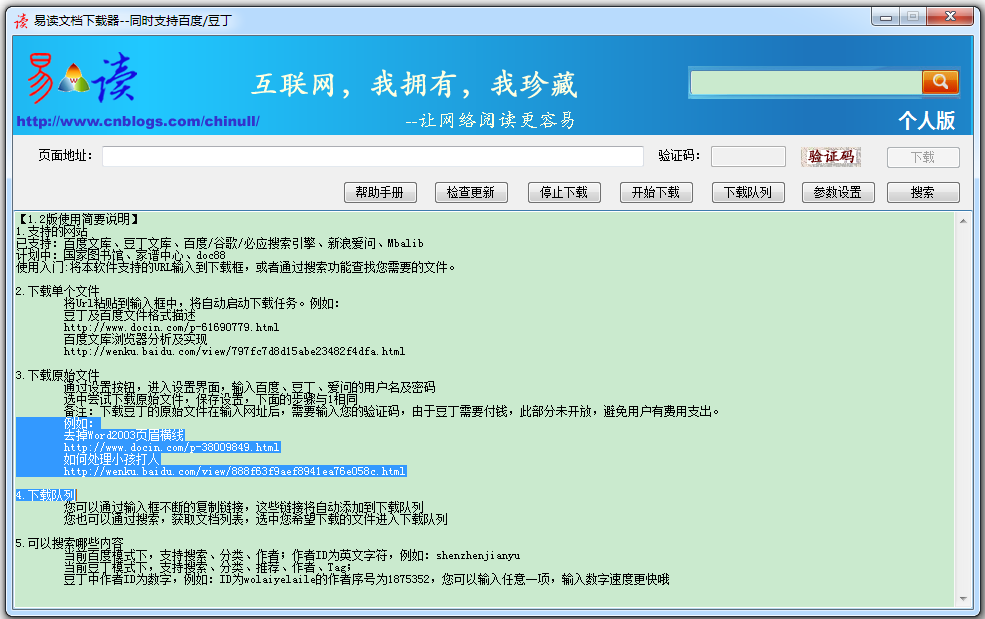Click the magnifier search icon in the header

(940, 82)
